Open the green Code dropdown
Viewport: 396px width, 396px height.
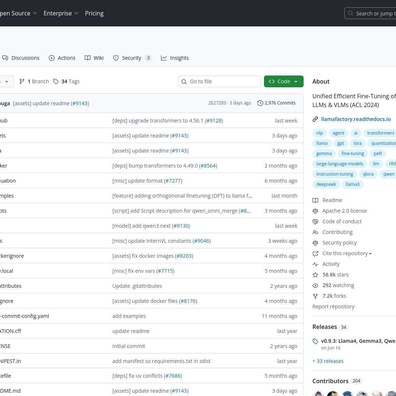tap(284, 81)
